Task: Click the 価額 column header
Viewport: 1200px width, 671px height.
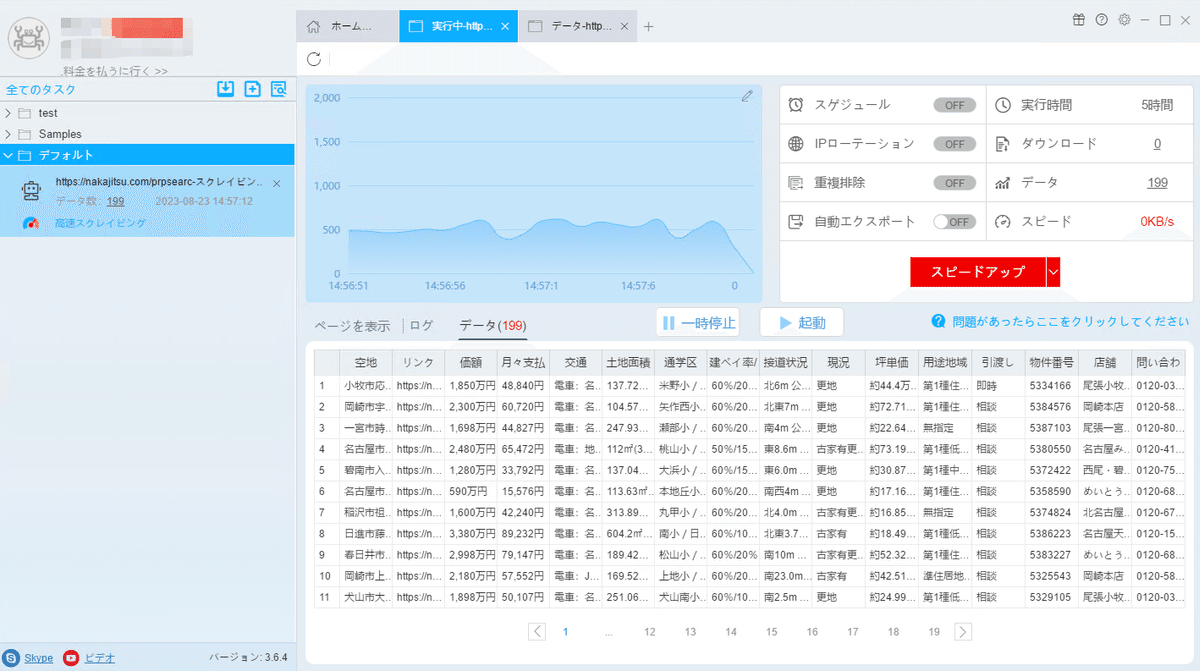Action: pos(470,362)
